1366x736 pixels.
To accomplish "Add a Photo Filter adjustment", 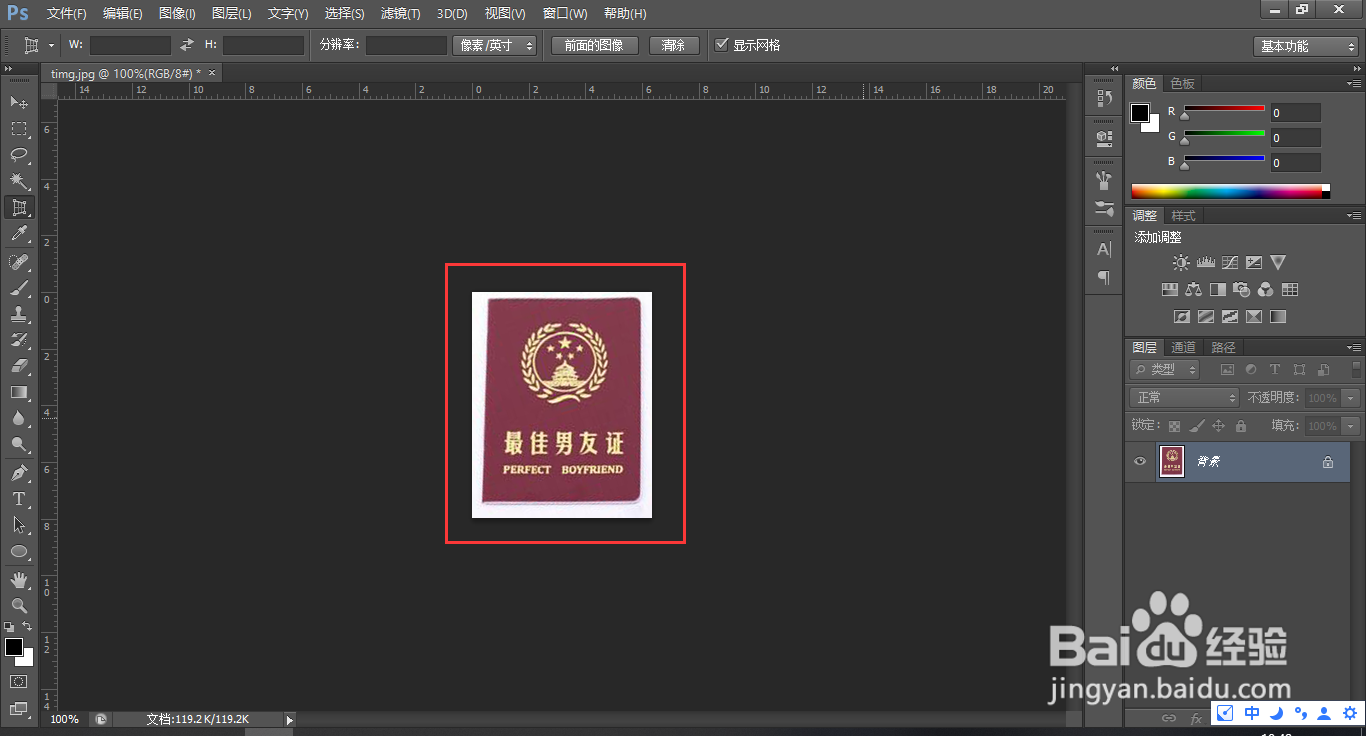I will coord(1242,290).
